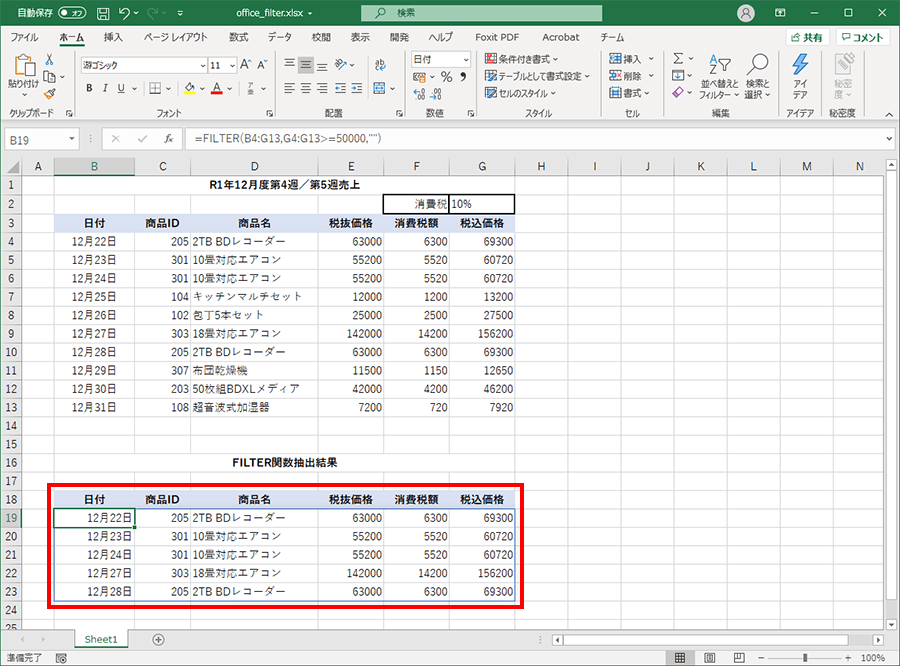
Task: Switch to the 校閲 tab
Action: 321,37
